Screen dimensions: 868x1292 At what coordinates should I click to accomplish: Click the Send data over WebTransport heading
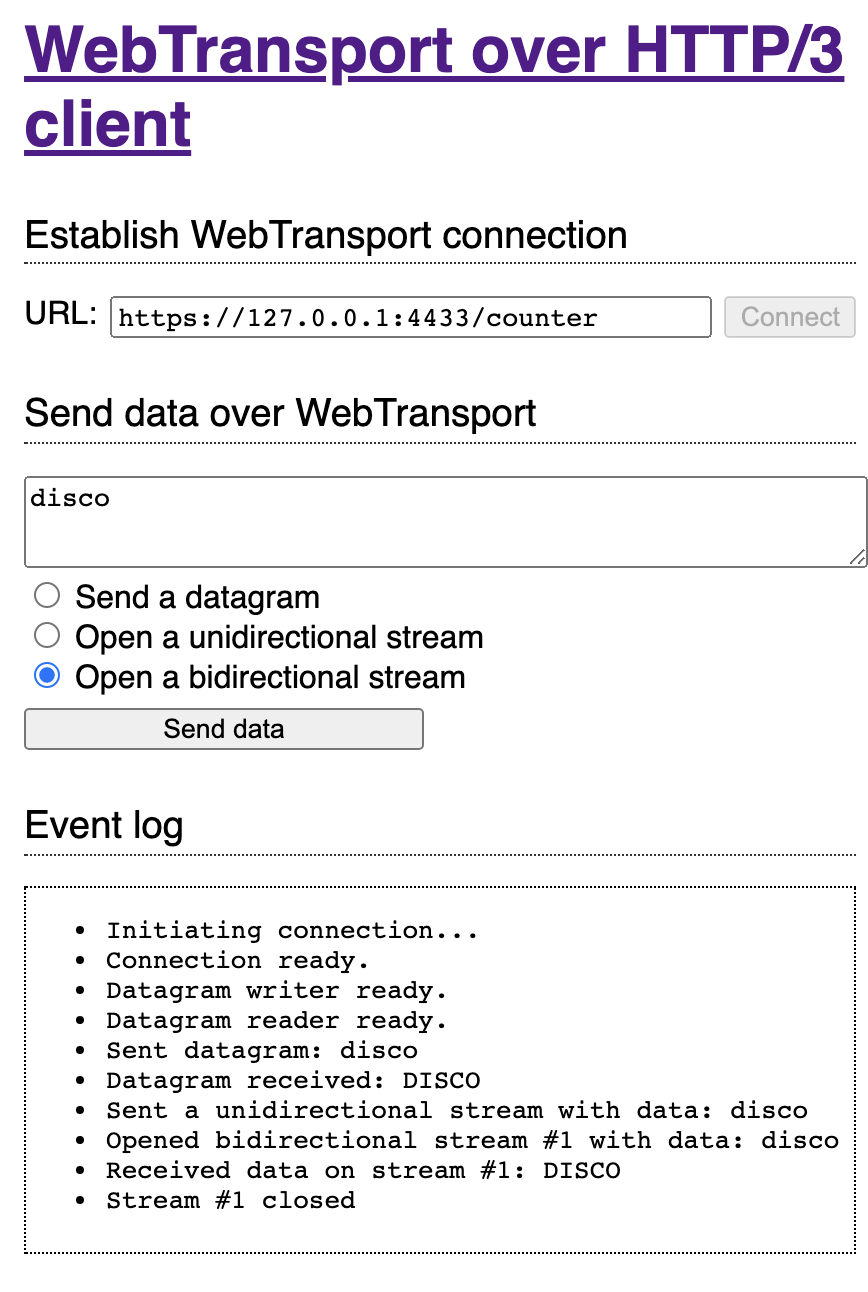279,413
